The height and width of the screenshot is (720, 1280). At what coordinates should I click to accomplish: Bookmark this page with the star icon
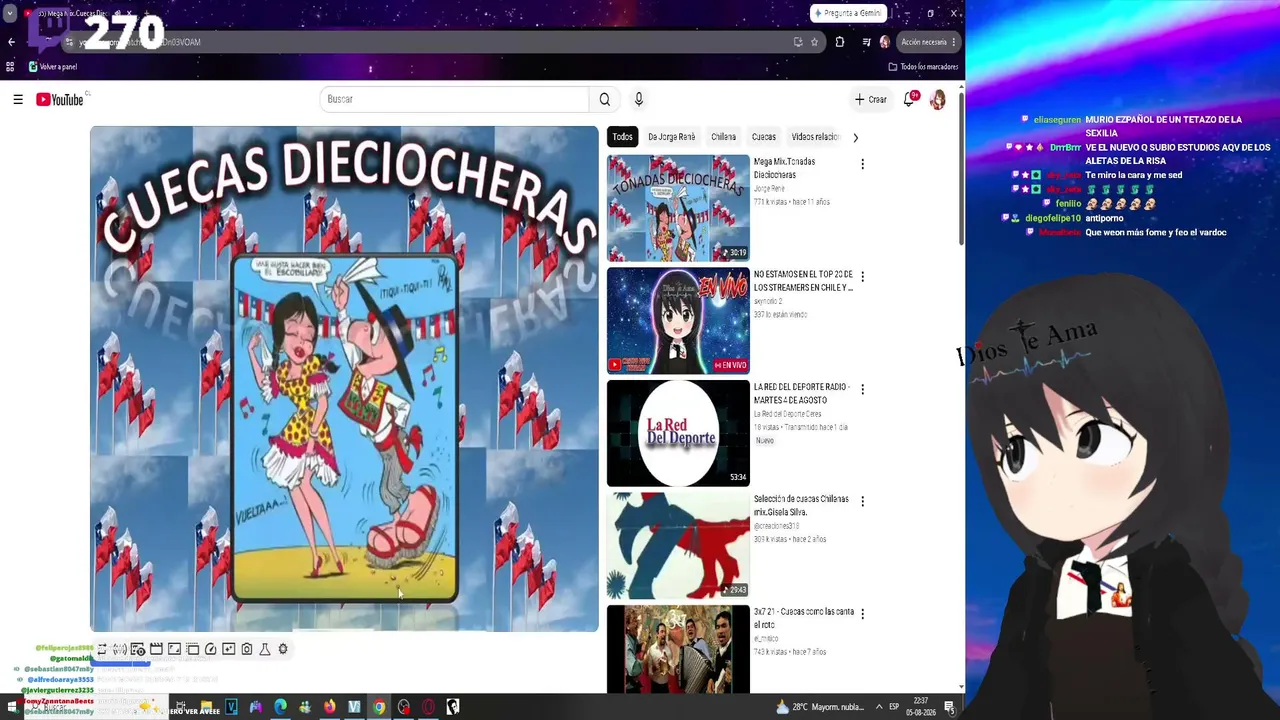(814, 42)
